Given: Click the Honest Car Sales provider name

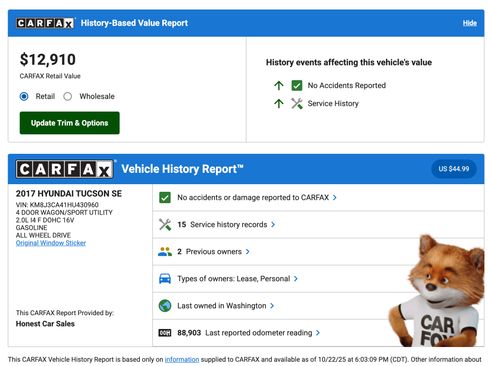Looking at the screenshot, I should point(45,324).
